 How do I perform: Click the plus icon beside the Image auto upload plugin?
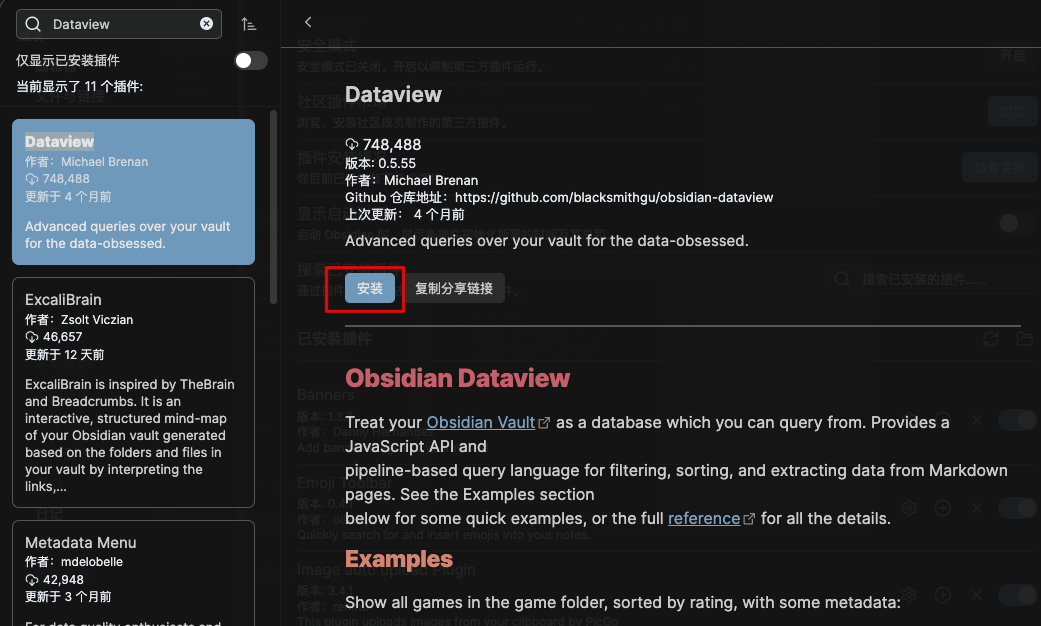click(943, 594)
